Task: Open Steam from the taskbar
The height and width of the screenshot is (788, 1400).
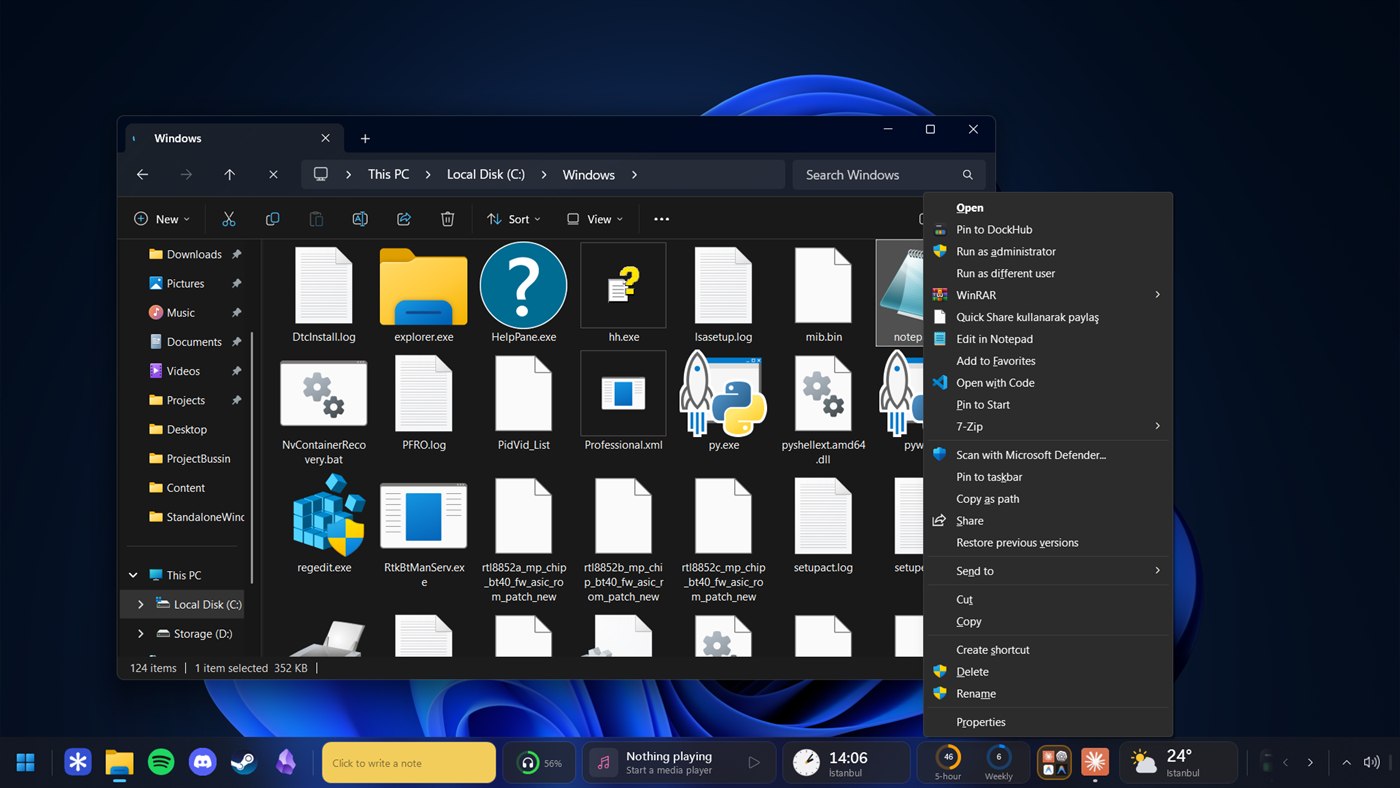Action: 243,763
